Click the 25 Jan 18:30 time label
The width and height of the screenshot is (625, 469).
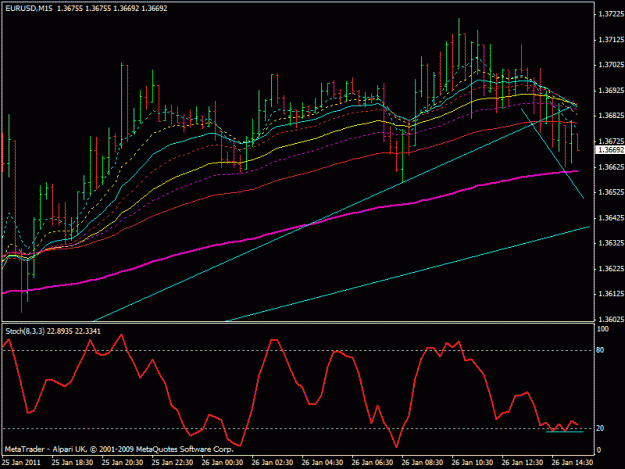pos(73,463)
